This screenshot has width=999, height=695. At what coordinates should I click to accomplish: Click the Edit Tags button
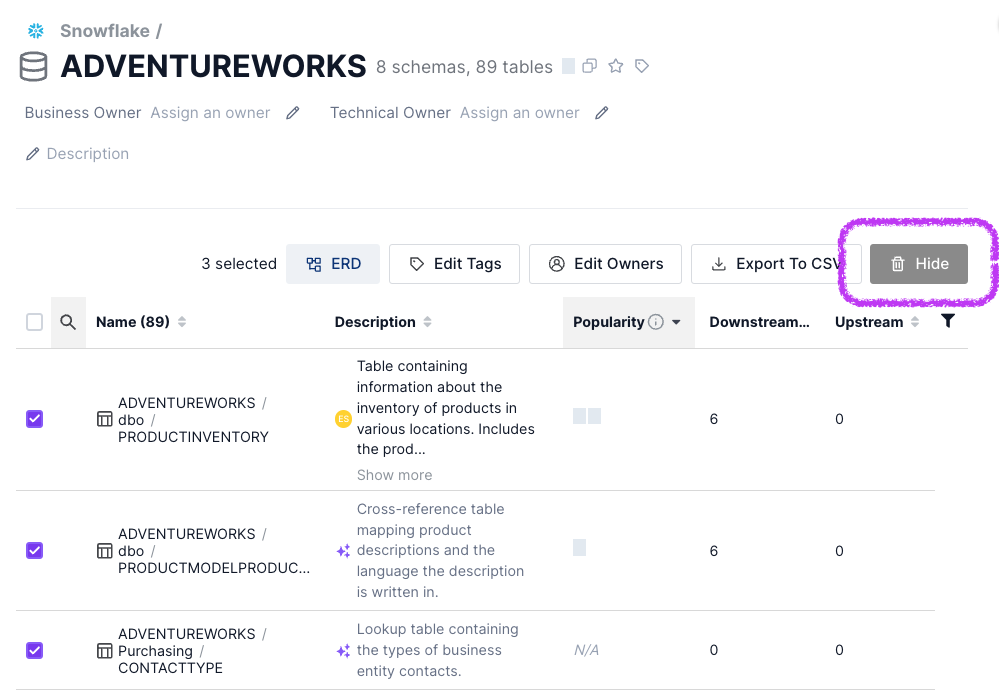(x=454, y=264)
